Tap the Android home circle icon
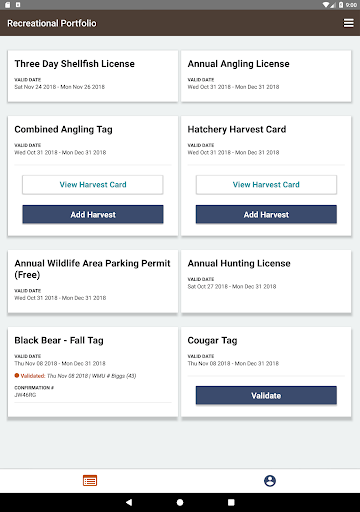The width and height of the screenshot is (360, 512). pos(180,502)
